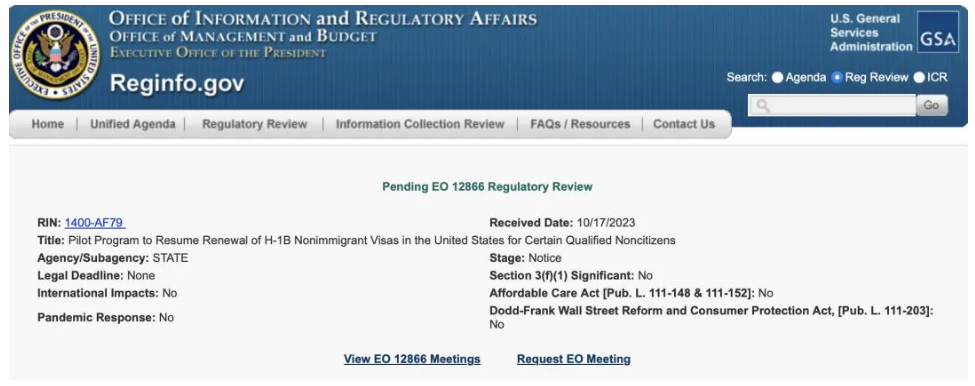Go to the Contact Us page
The height and width of the screenshot is (386, 975).
pos(684,124)
